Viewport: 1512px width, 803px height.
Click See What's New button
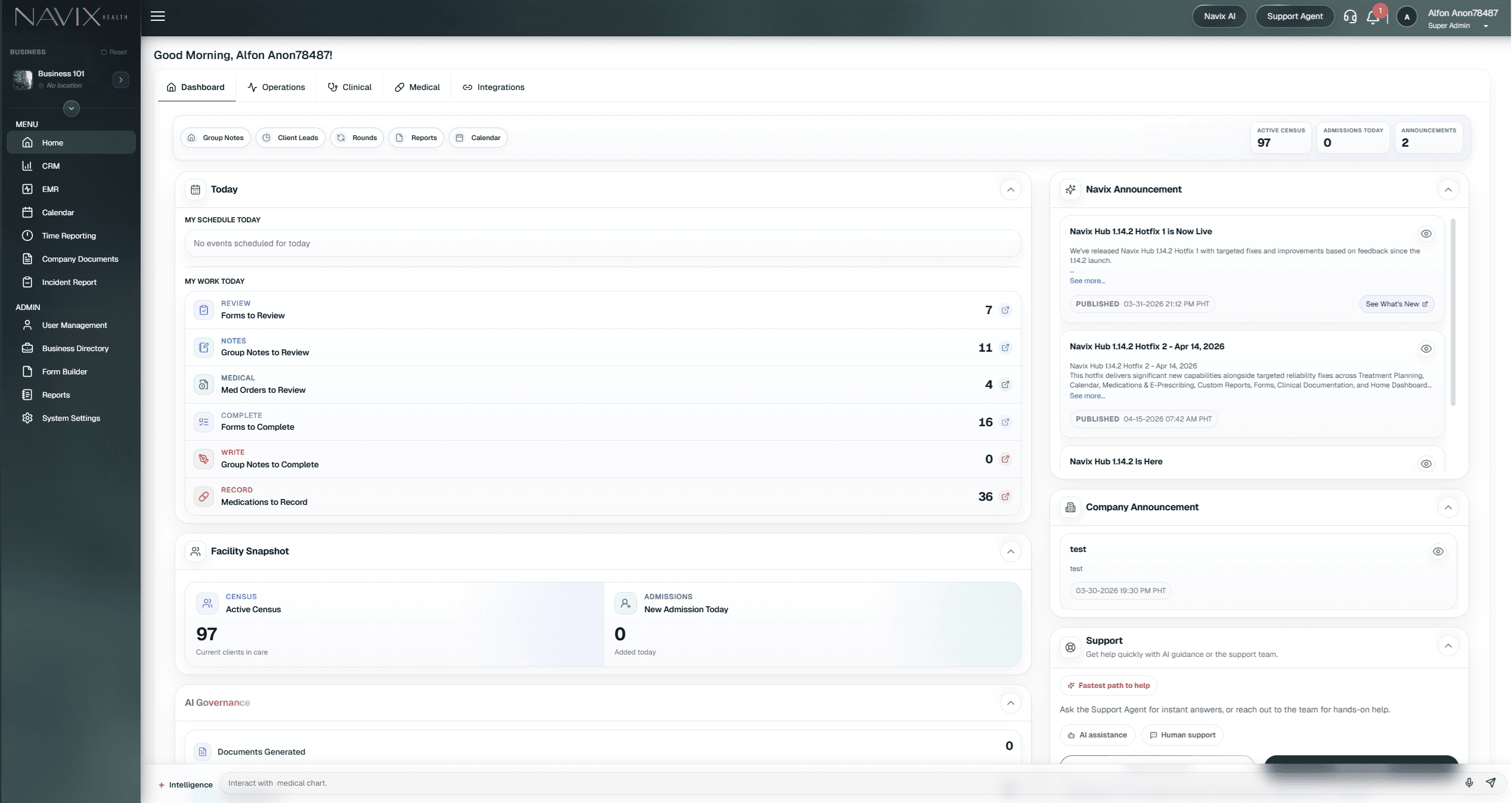click(x=1396, y=304)
